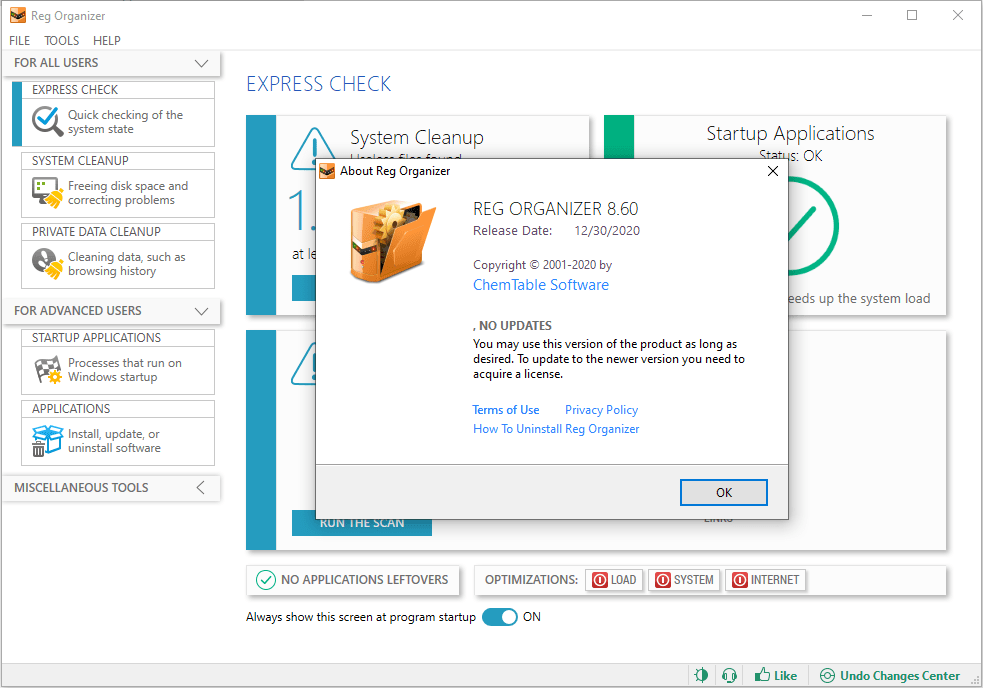Click the System Cleanup monitor broom icon
The width and height of the screenshot is (983, 688).
point(48,192)
